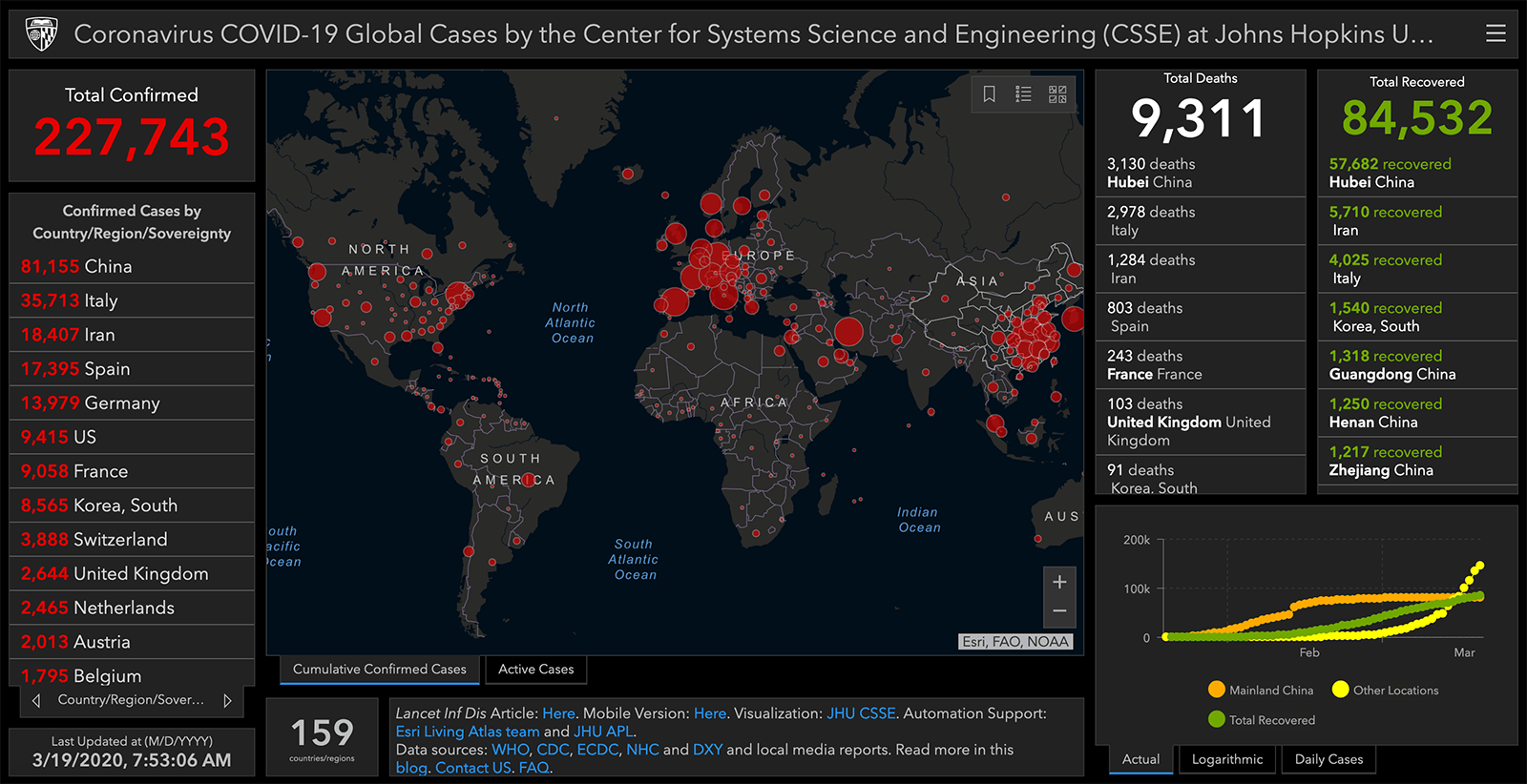Select the Daily Cases chart tab

(x=1328, y=759)
